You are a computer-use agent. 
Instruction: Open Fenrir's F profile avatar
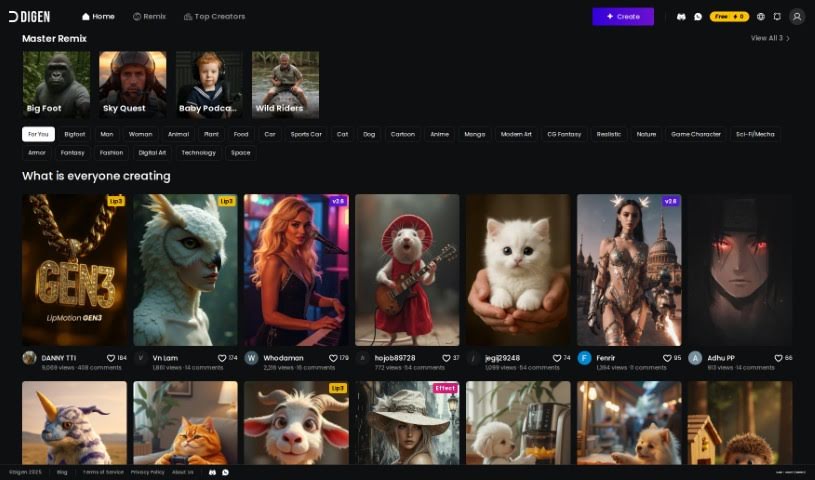pyautogui.click(x=585, y=358)
